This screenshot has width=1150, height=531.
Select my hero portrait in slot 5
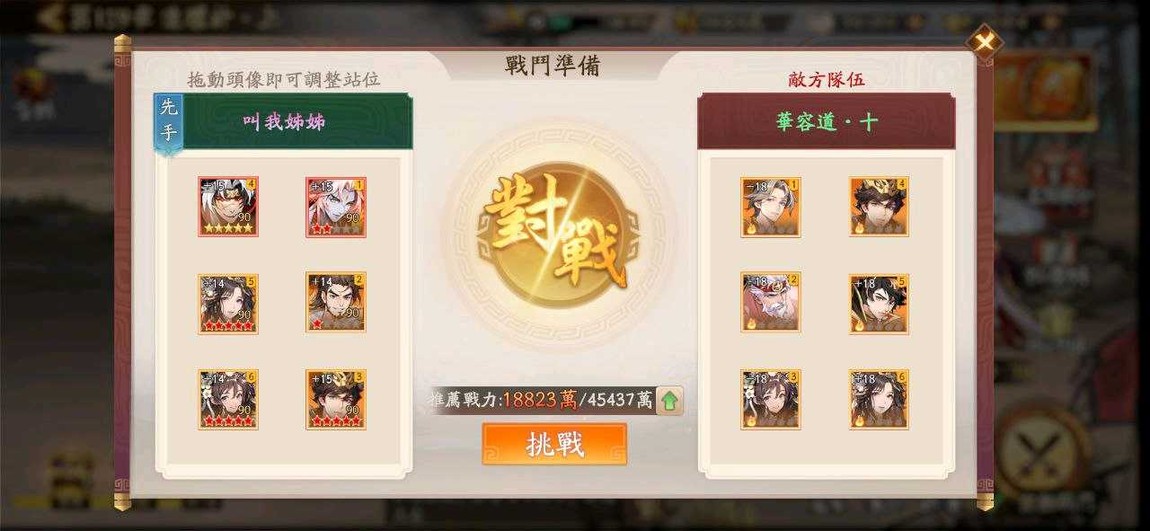click(228, 304)
